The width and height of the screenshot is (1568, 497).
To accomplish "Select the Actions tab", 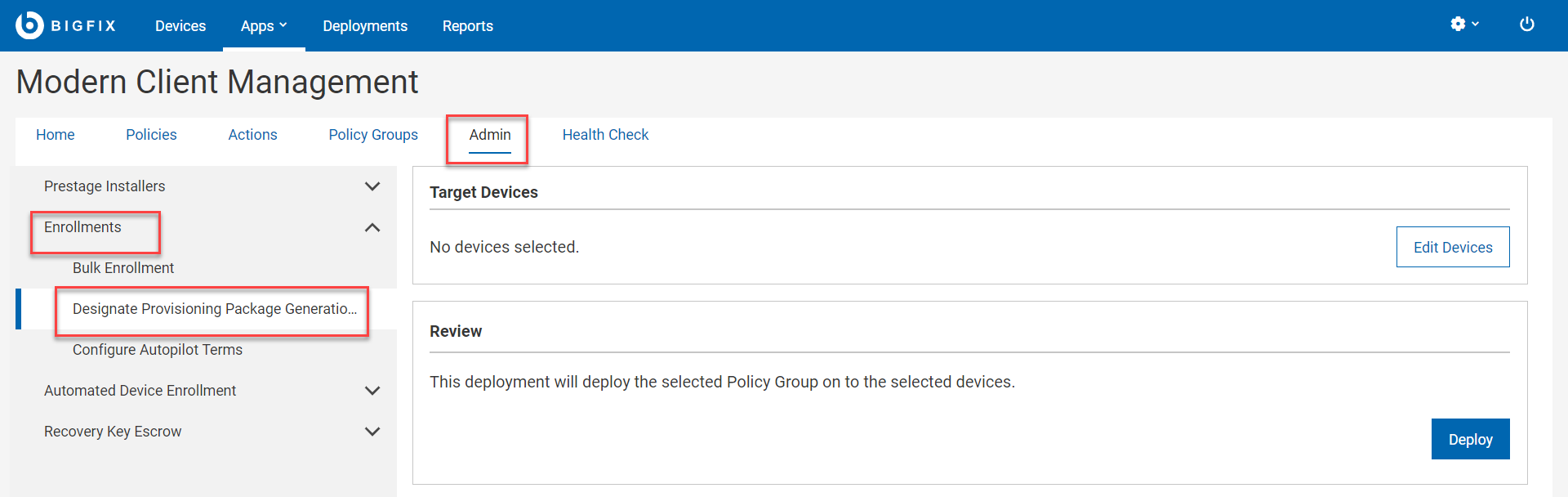I will point(252,134).
